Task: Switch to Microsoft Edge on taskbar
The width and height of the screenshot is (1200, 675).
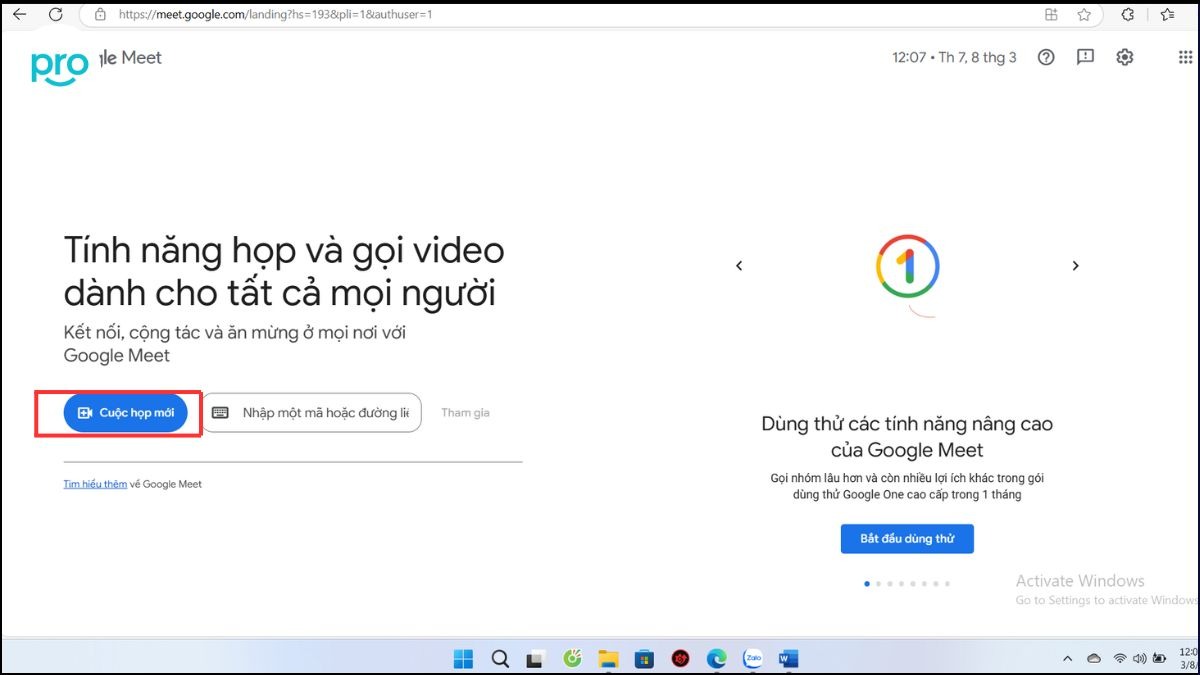Action: [716, 658]
